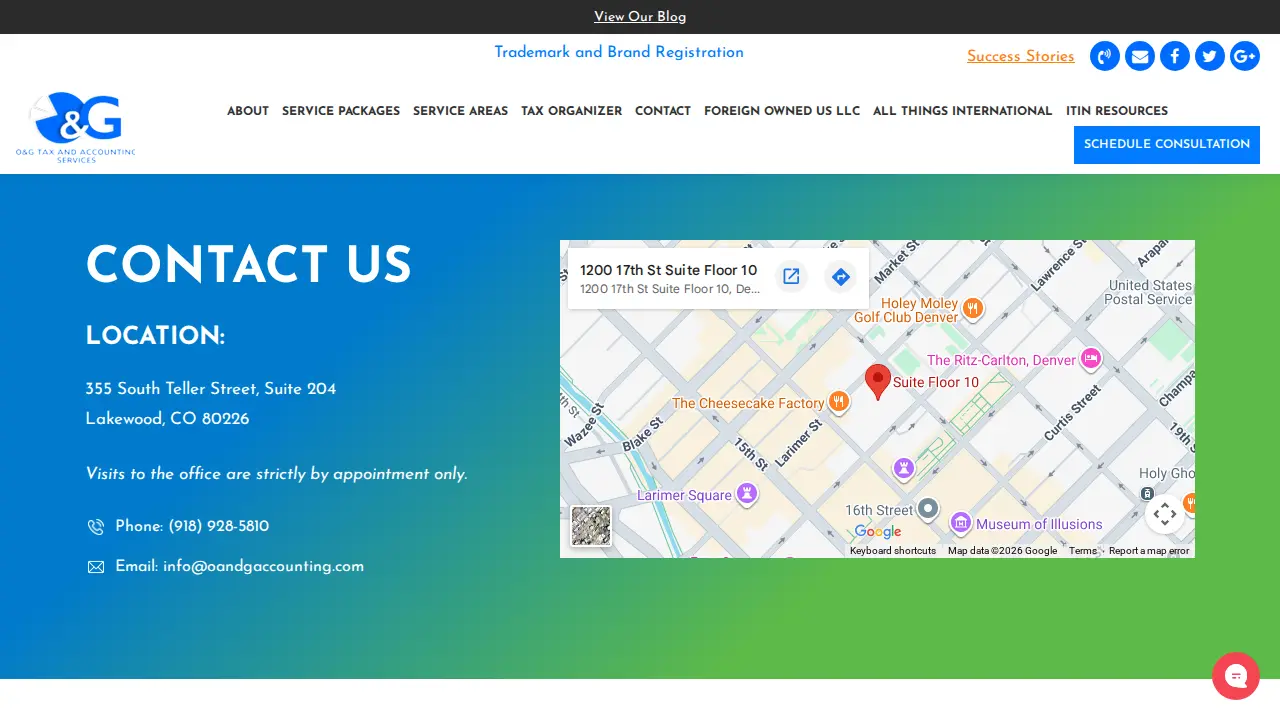
Task: Open the Twitter social icon
Action: point(1210,56)
